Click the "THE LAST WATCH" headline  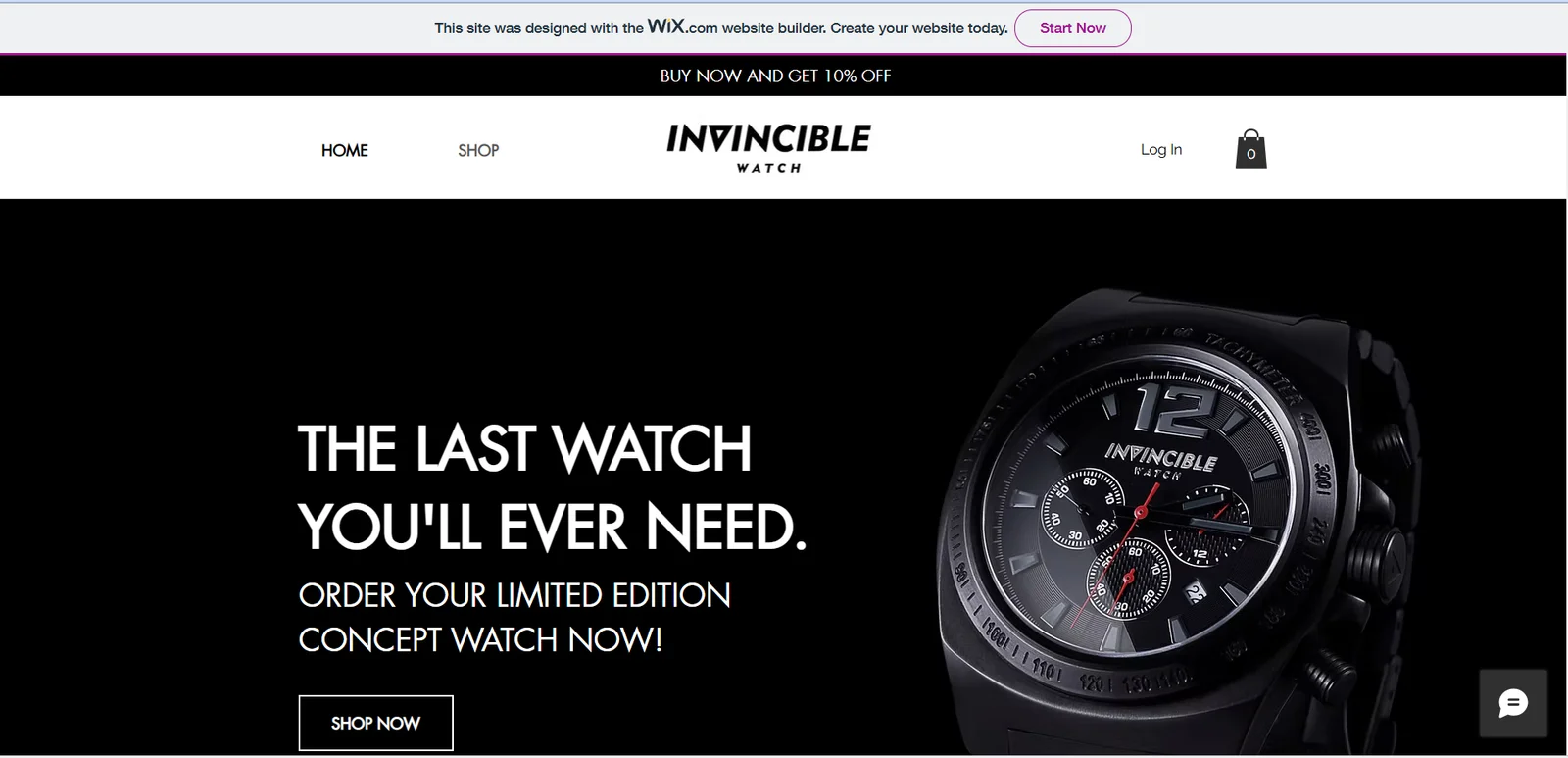(x=525, y=448)
